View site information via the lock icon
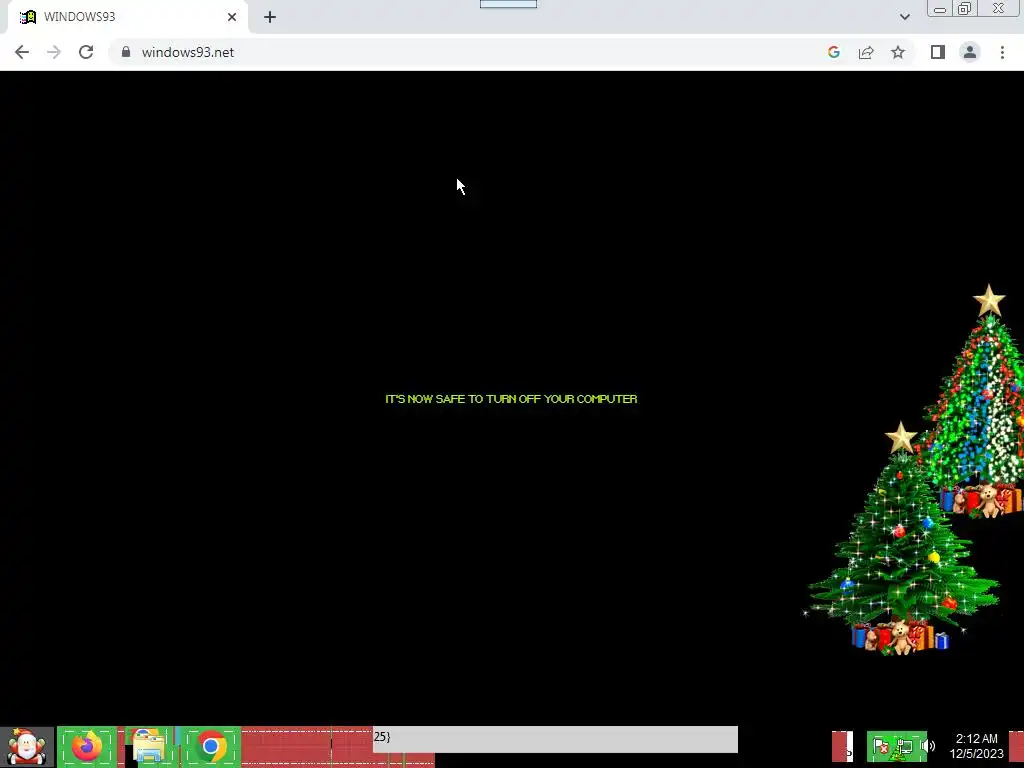Viewport: 1024px width, 768px height. (x=126, y=52)
